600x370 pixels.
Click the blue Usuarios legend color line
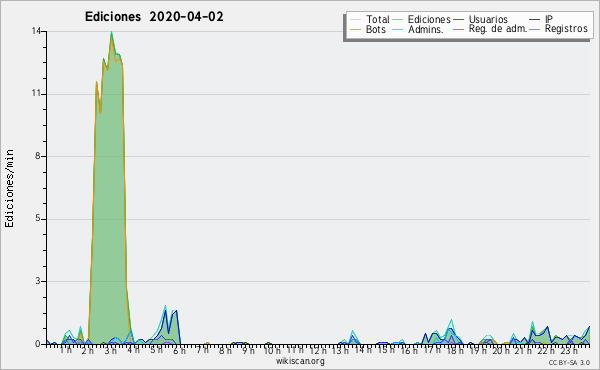(x=458, y=20)
